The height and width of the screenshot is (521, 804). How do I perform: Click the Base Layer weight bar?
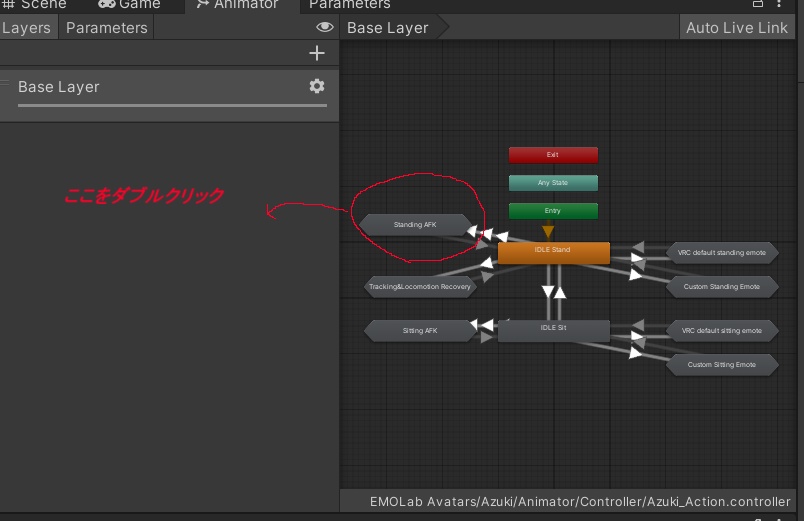(172, 106)
